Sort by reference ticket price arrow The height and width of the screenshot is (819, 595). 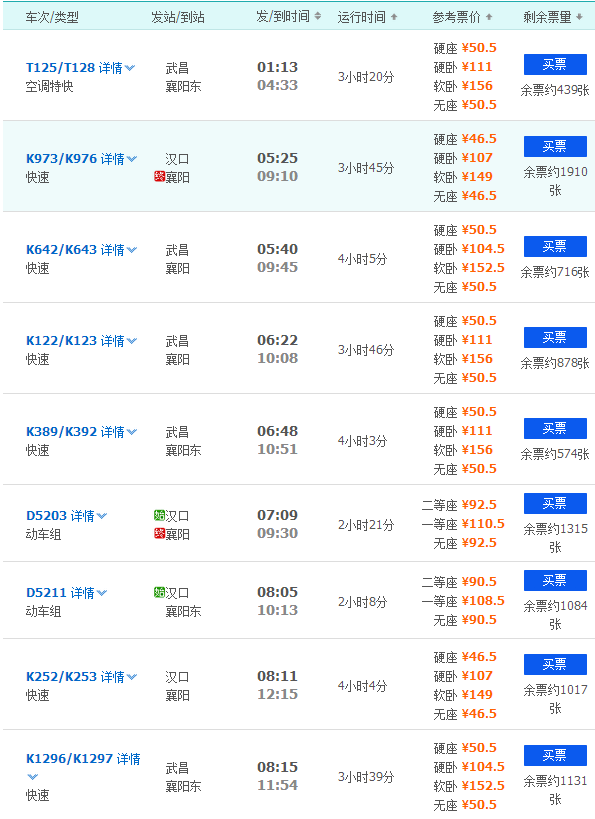click(x=489, y=17)
